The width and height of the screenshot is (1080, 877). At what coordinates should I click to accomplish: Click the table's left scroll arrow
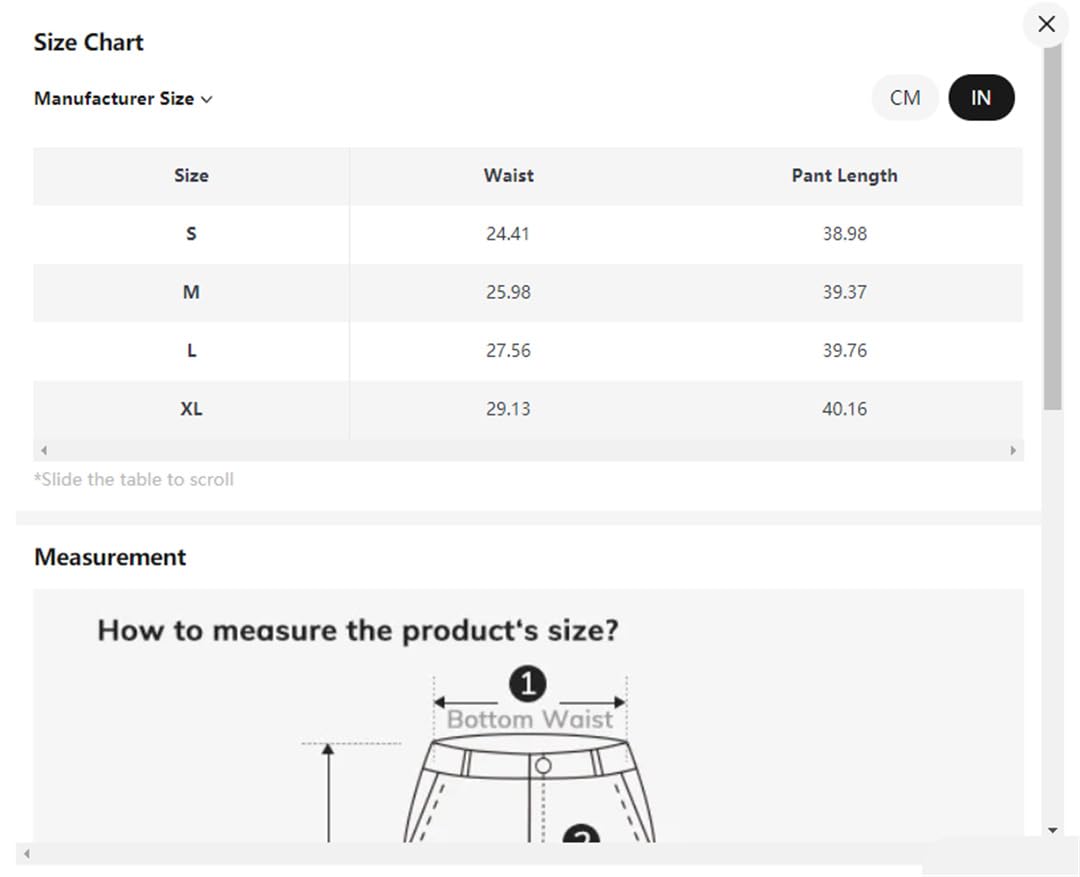point(44,451)
